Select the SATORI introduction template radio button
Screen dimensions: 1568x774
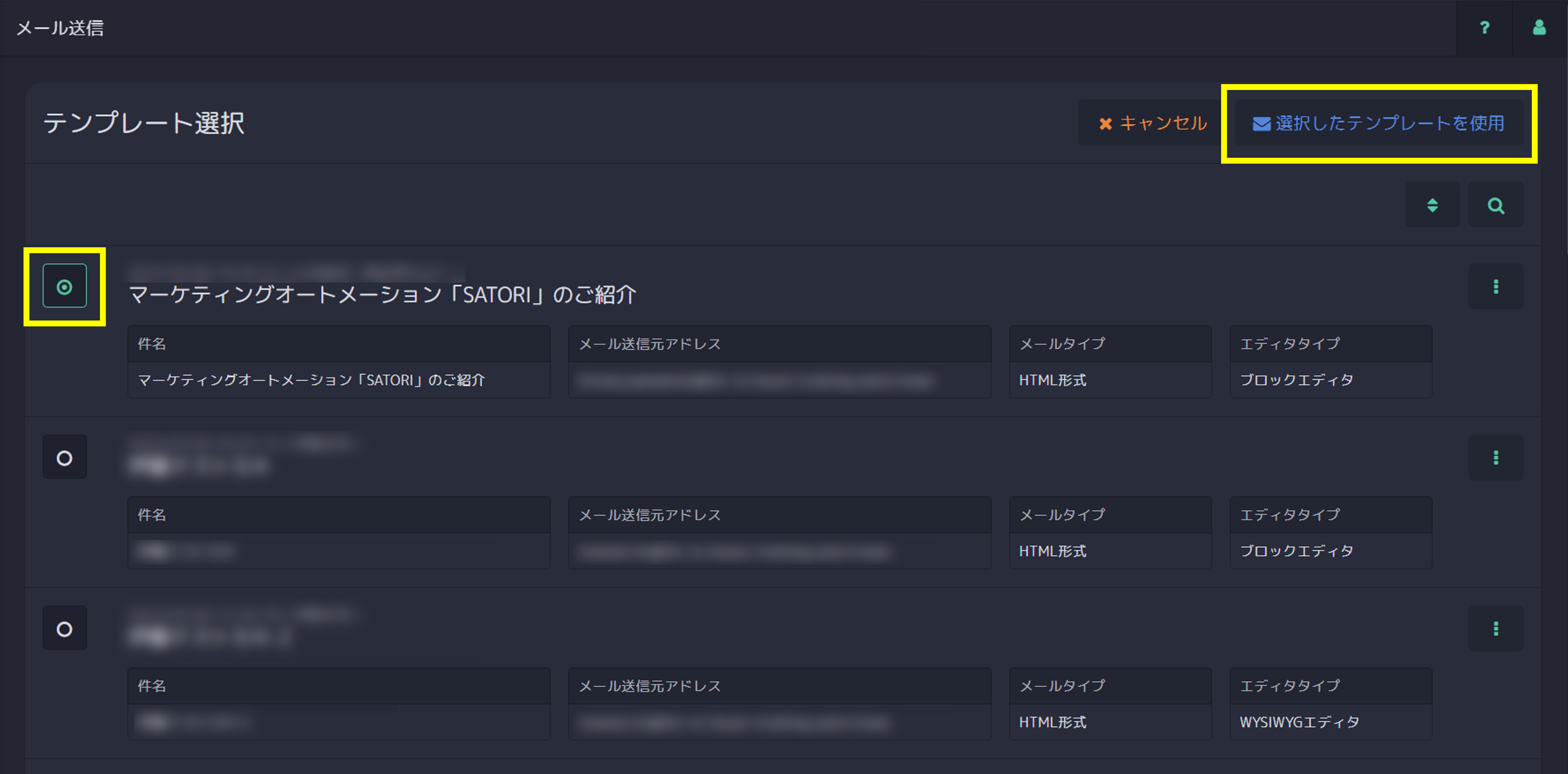pyautogui.click(x=65, y=287)
